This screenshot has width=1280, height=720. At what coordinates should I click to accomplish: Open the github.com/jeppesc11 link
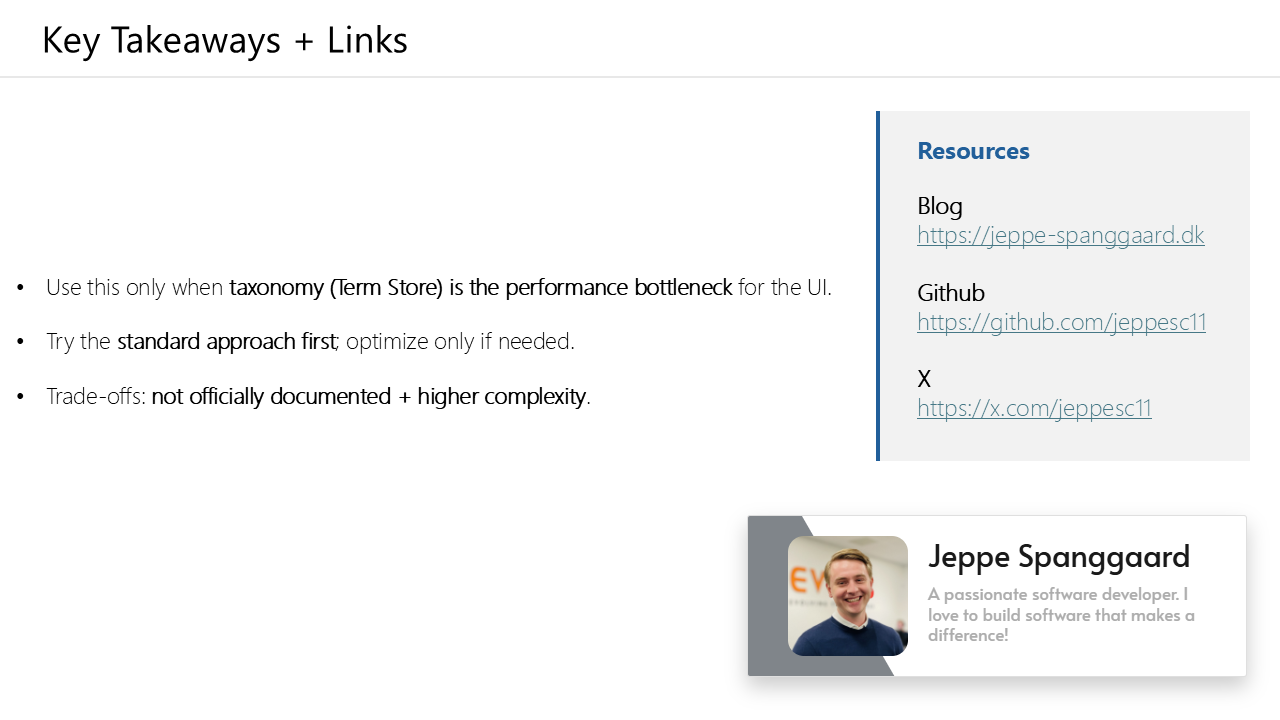tap(1061, 322)
